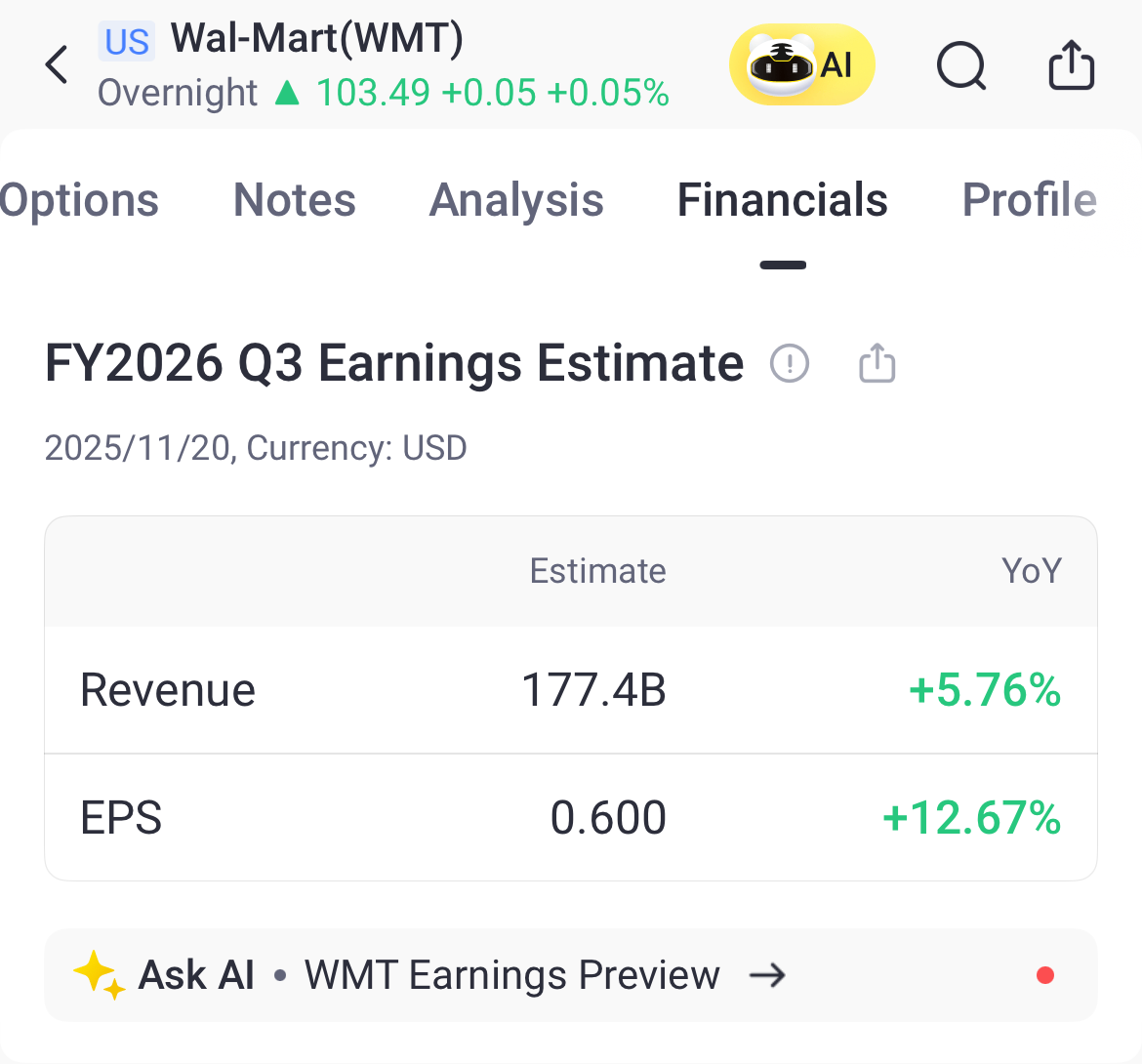Tap the back arrow icon
The height and width of the screenshot is (1064, 1142).
click(x=57, y=65)
